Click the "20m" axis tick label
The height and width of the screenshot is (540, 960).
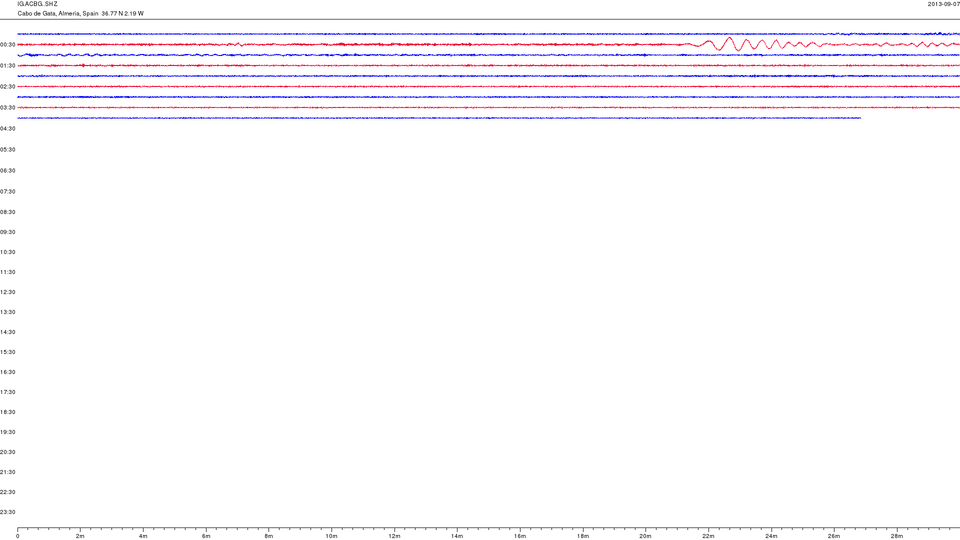[645, 536]
